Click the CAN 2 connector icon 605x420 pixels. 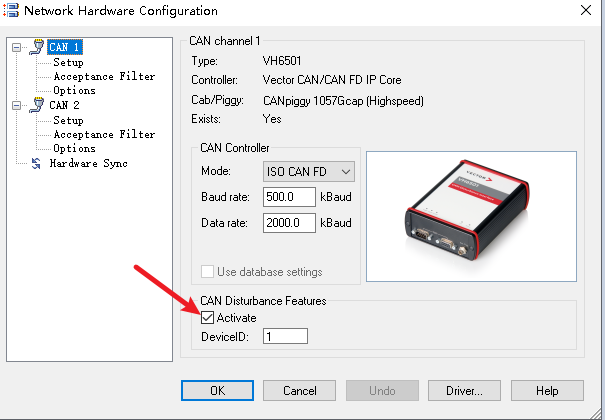37,105
